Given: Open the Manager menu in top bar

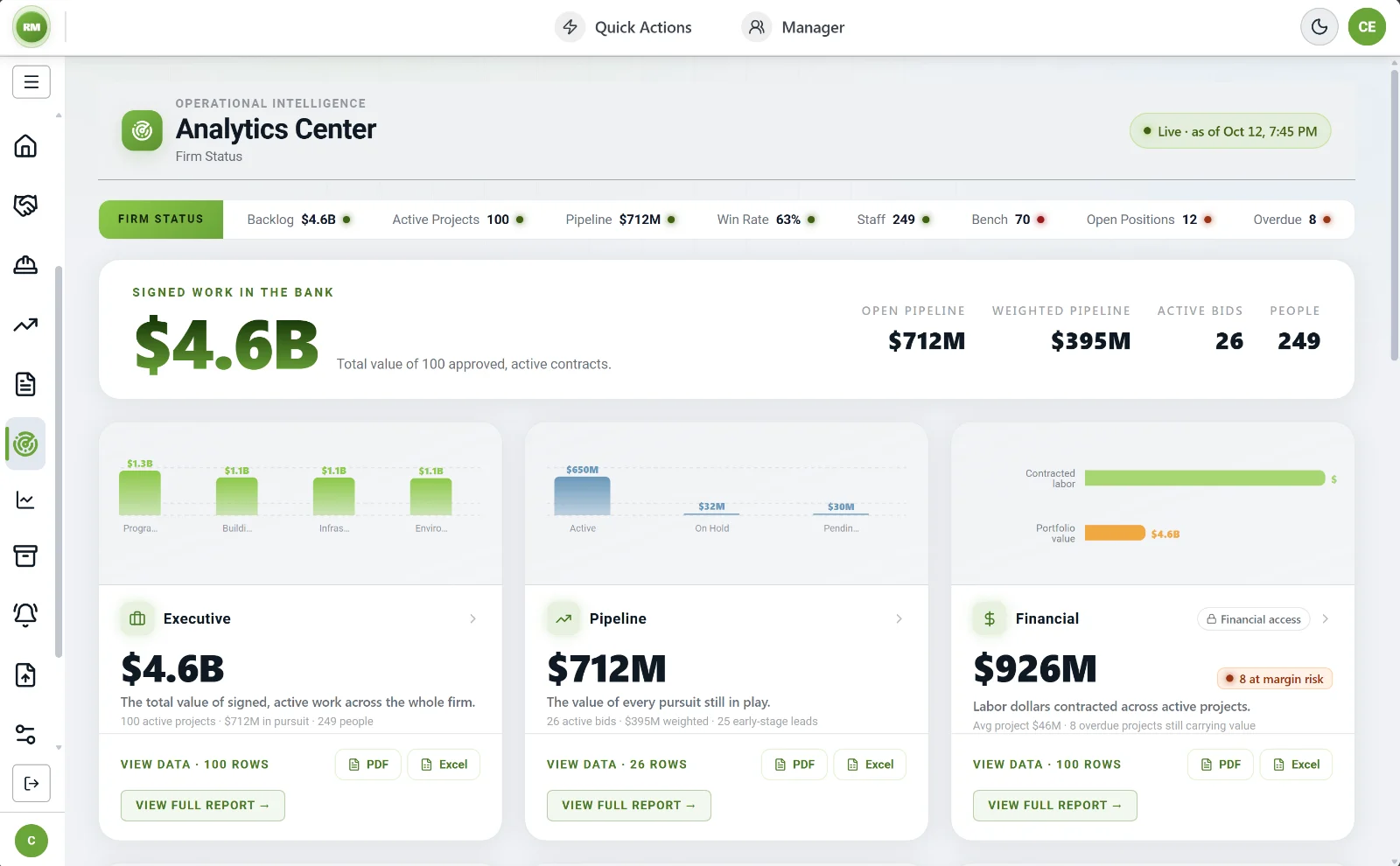Looking at the screenshot, I should [794, 27].
